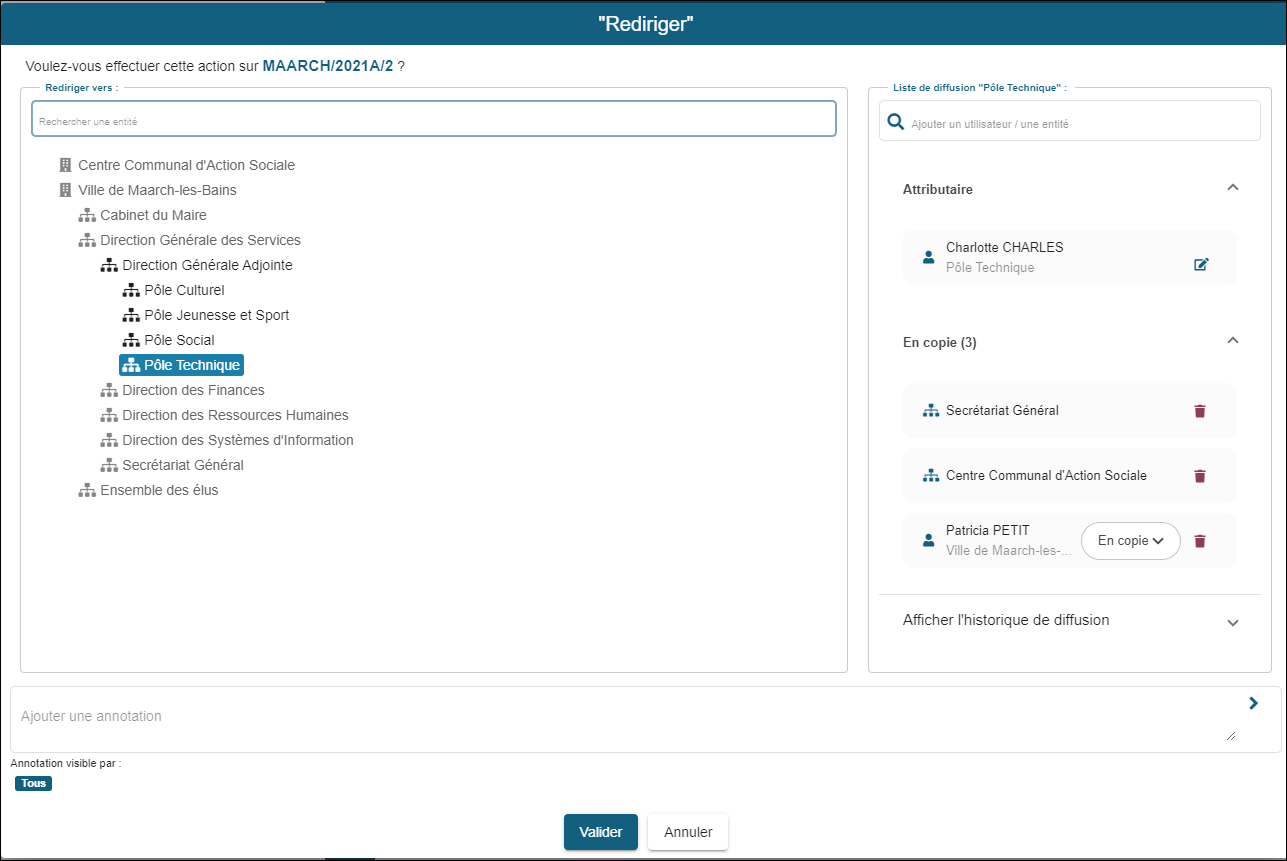Select Cabinet du Maire entity
This screenshot has width=1287, height=861.
154,215
